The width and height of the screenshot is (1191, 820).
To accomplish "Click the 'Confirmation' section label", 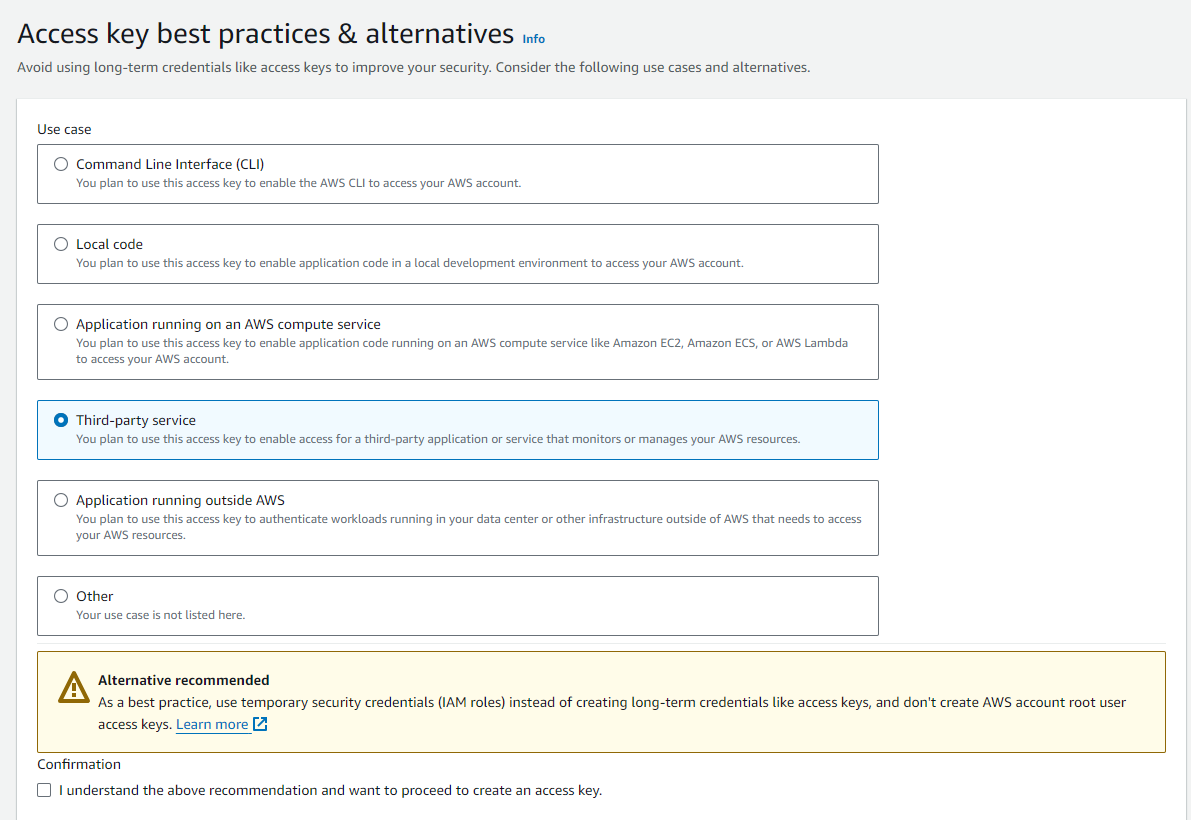I will [x=79, y=764].
